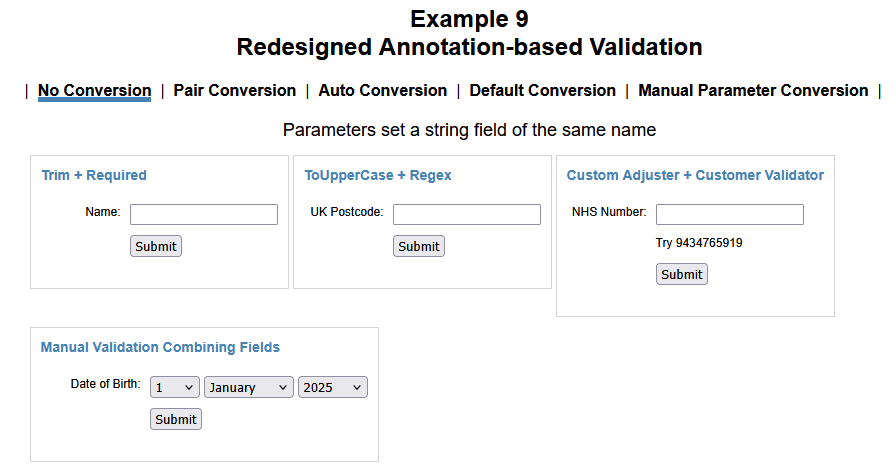The image size is (896, 475).
Task: Go to Default Conversion tab
Action: (542, 90)
